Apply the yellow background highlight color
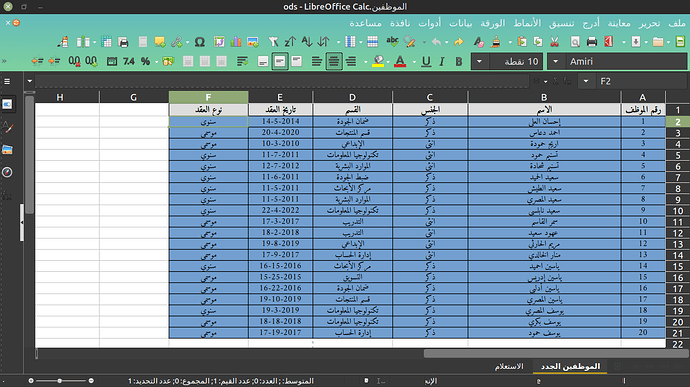The height and width of the screenshot is (387, 690). coord(378,61)
